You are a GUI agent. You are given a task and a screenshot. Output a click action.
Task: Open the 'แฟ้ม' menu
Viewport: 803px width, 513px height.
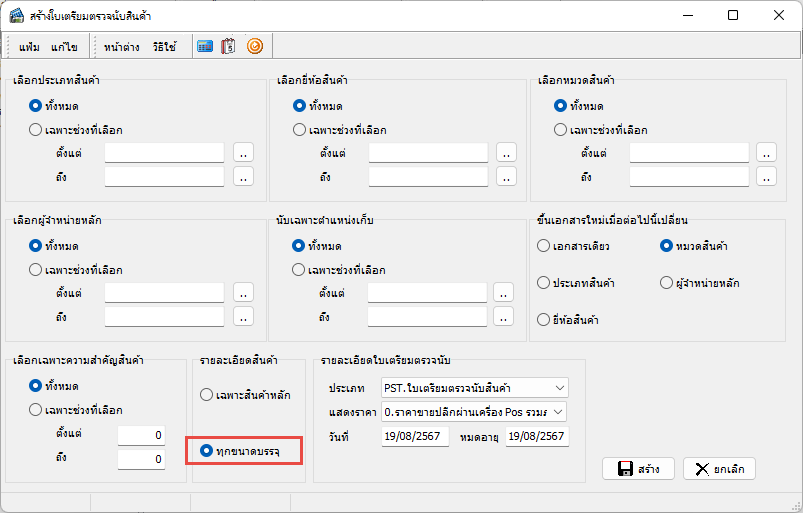point(31,47)
